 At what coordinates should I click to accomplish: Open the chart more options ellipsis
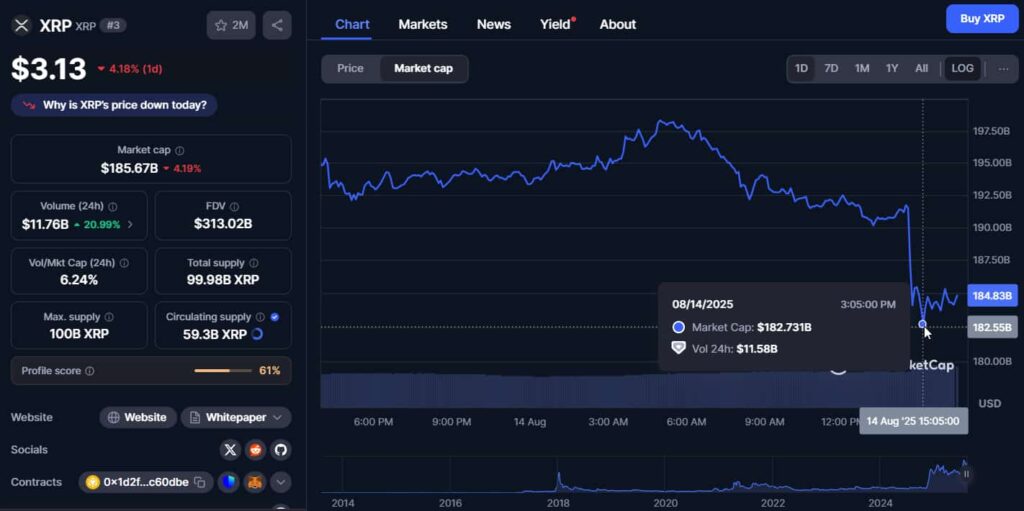pos(1004,68)
